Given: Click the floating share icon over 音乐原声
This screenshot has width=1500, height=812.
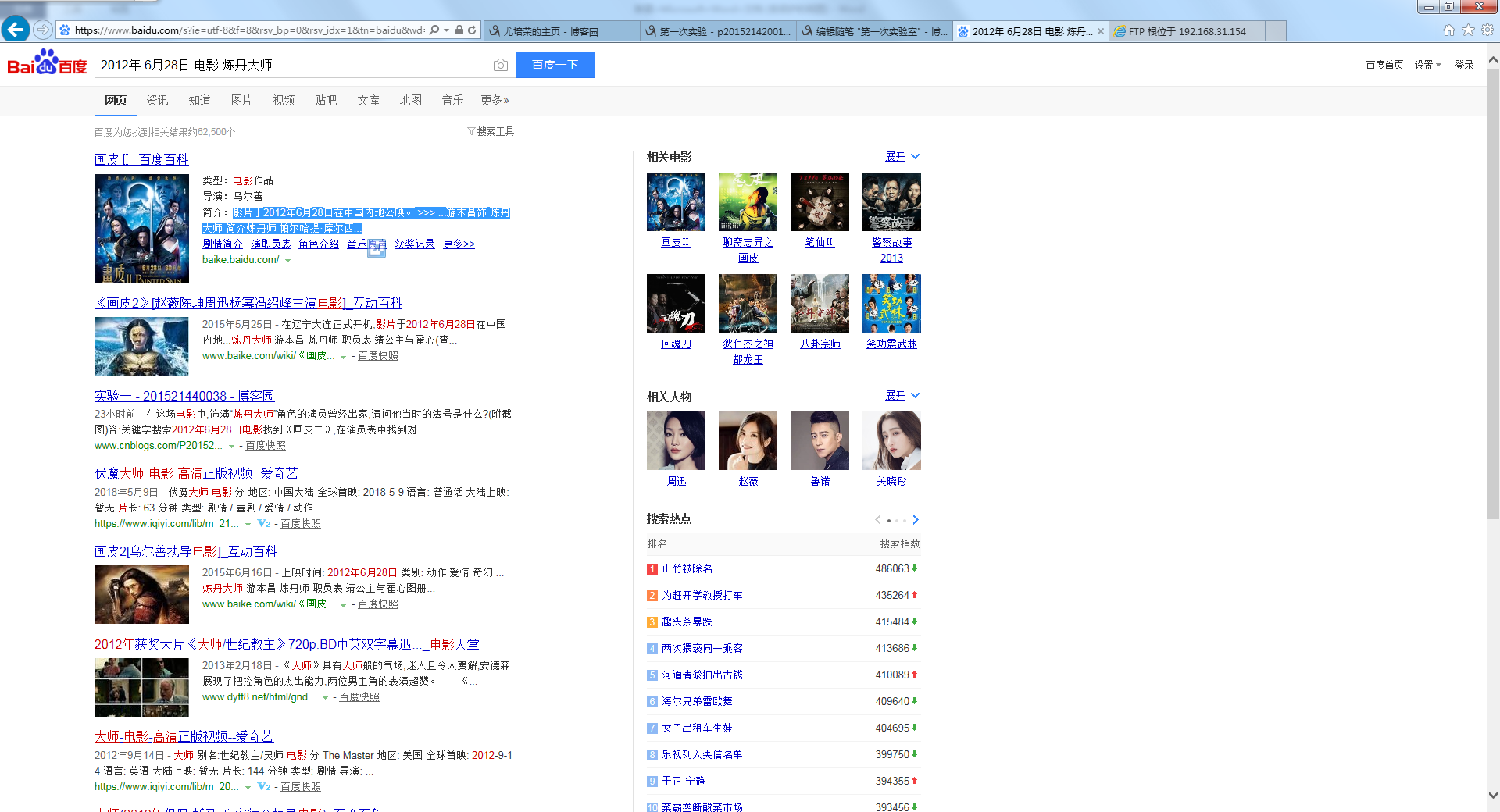Looking at the screenshot, I should click(x=377, y=248).
